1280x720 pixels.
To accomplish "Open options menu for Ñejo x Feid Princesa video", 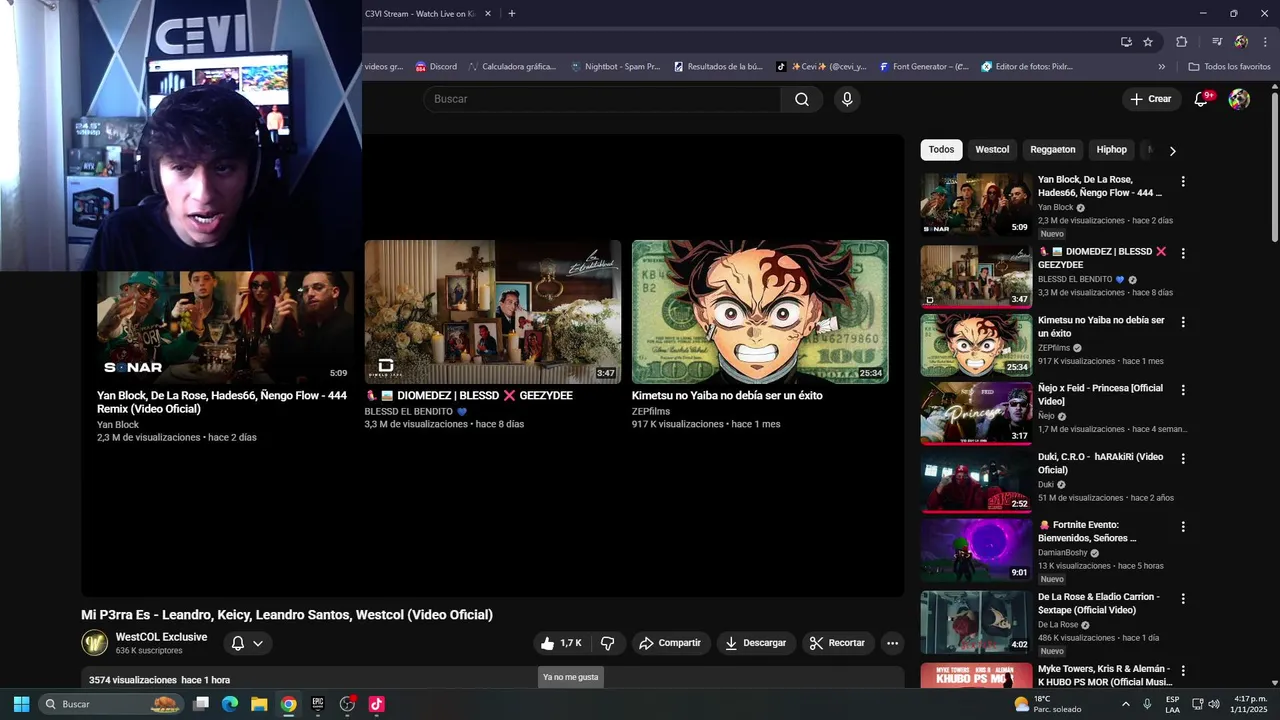I will pos(1183,390).
